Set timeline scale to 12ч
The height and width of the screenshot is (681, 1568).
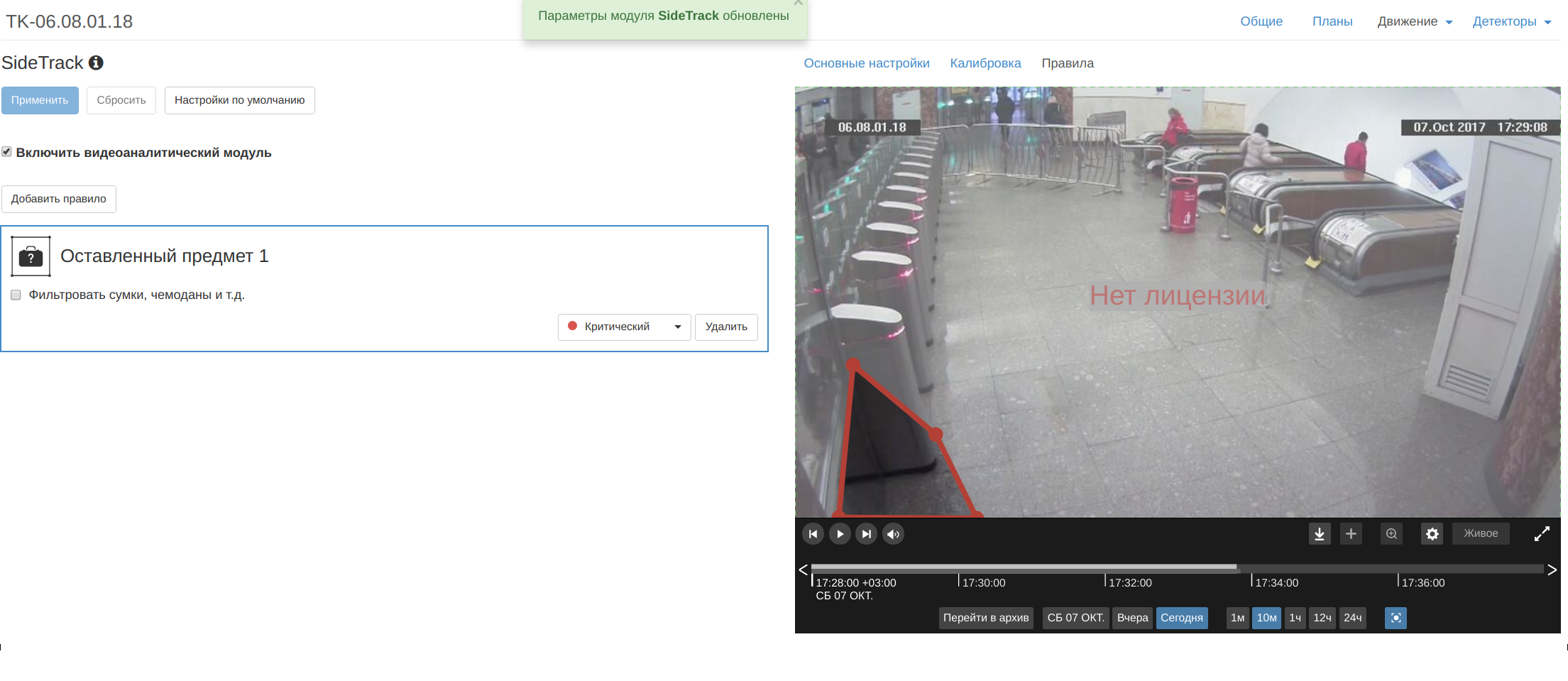click(1322, 618)
